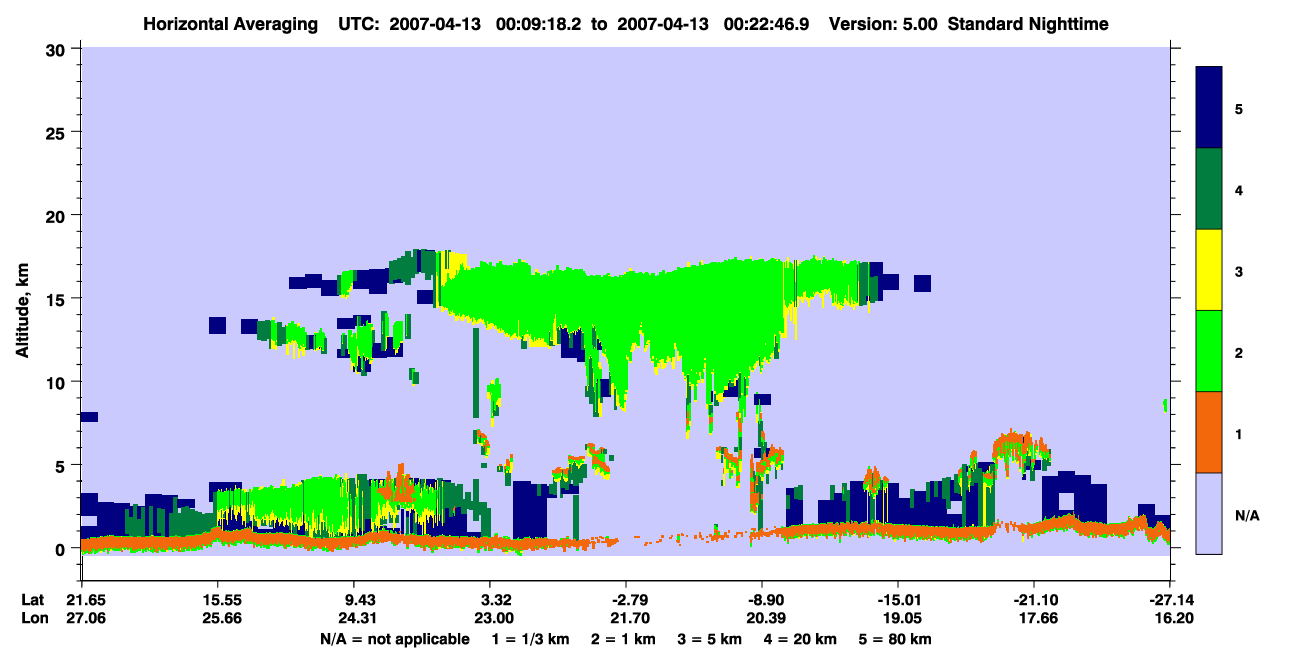Click the latitude value -15.01
1300x667 pixels.
pos(897,600)
